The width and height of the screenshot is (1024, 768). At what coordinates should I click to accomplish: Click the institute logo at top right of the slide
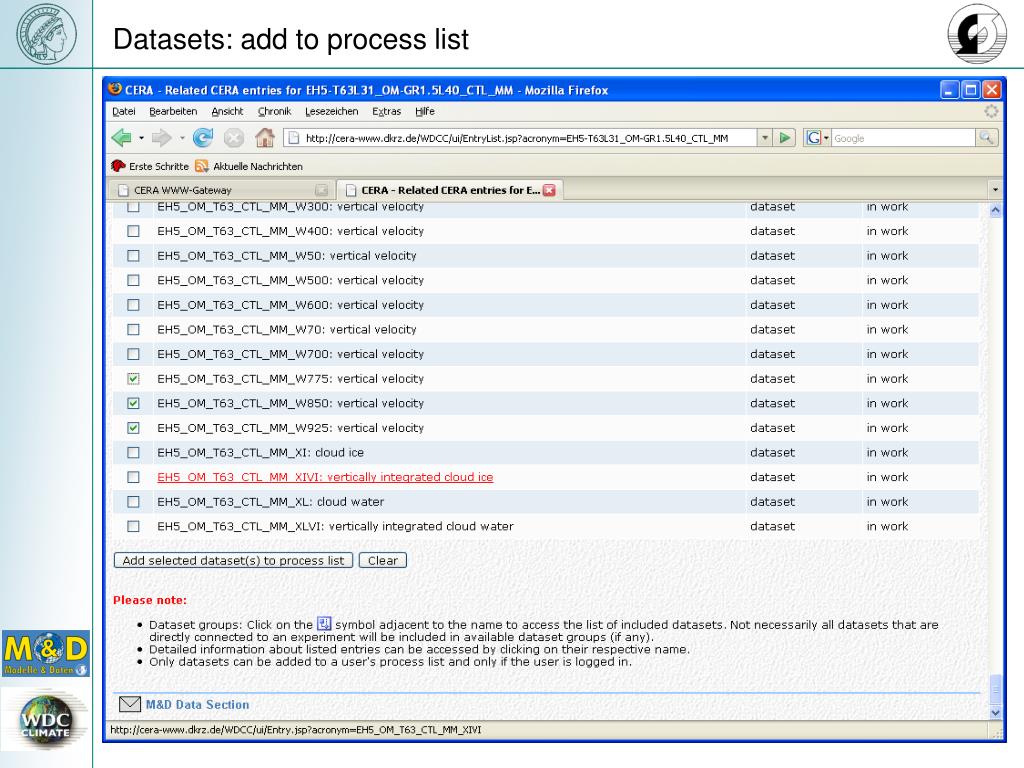[x=977, y=33]
